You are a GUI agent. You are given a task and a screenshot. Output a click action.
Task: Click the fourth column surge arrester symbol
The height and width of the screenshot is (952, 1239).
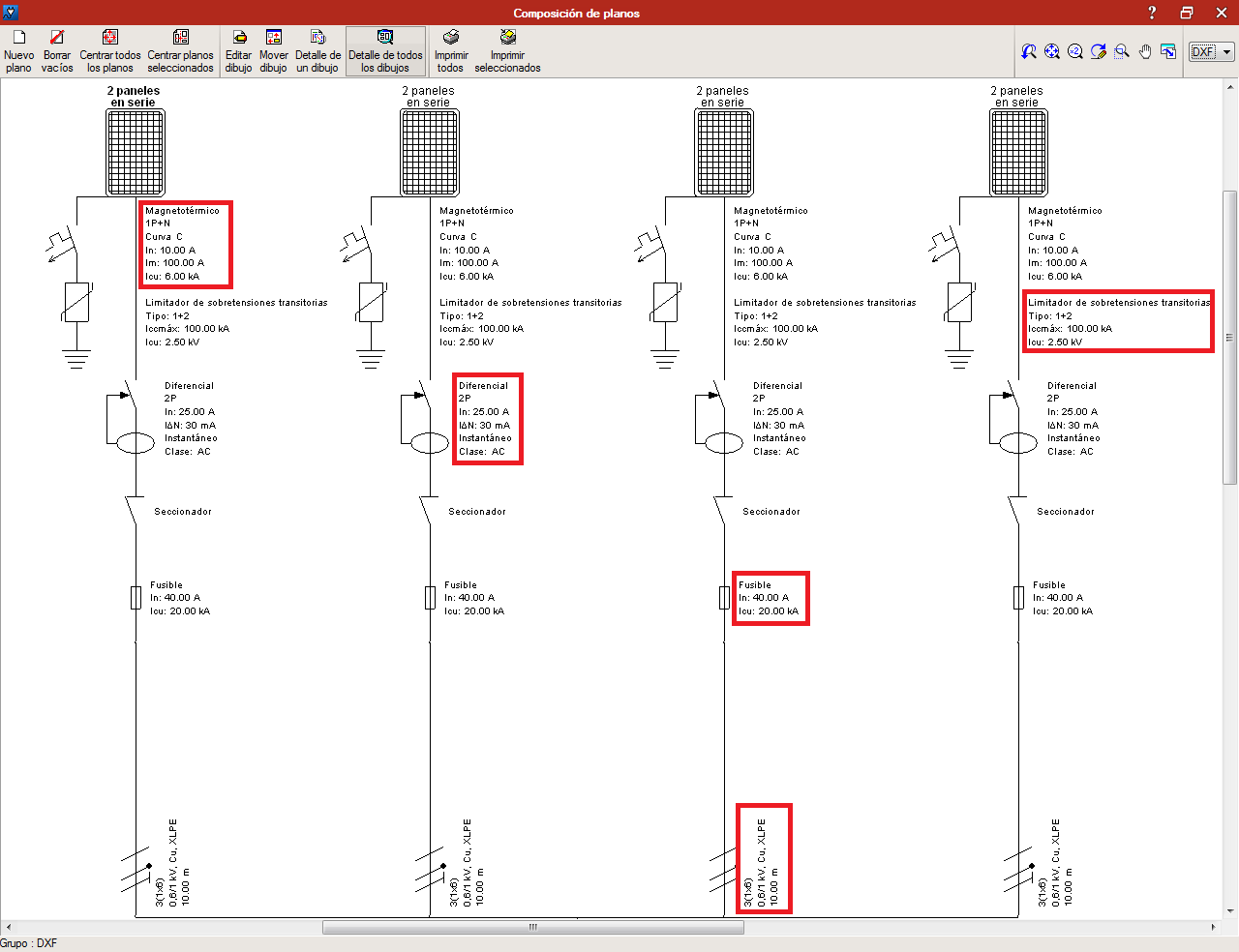click(960, 302)
